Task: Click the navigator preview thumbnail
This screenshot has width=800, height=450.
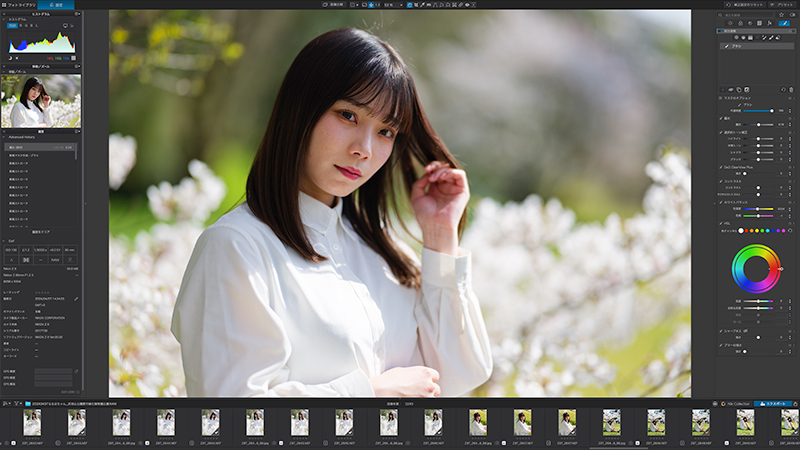Action: coord(41,101)
